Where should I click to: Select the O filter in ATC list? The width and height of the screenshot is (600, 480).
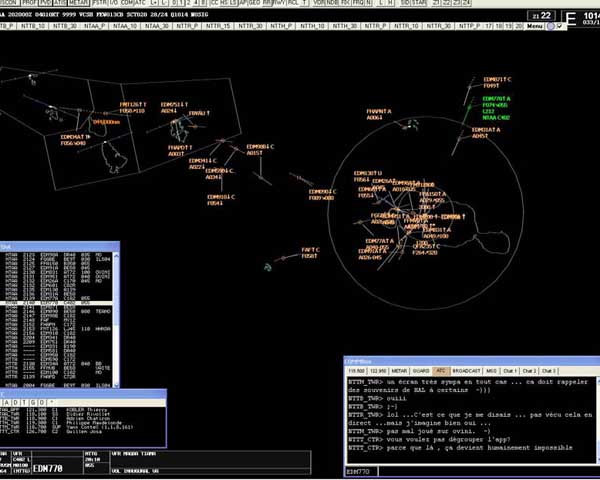click(42, 403)
